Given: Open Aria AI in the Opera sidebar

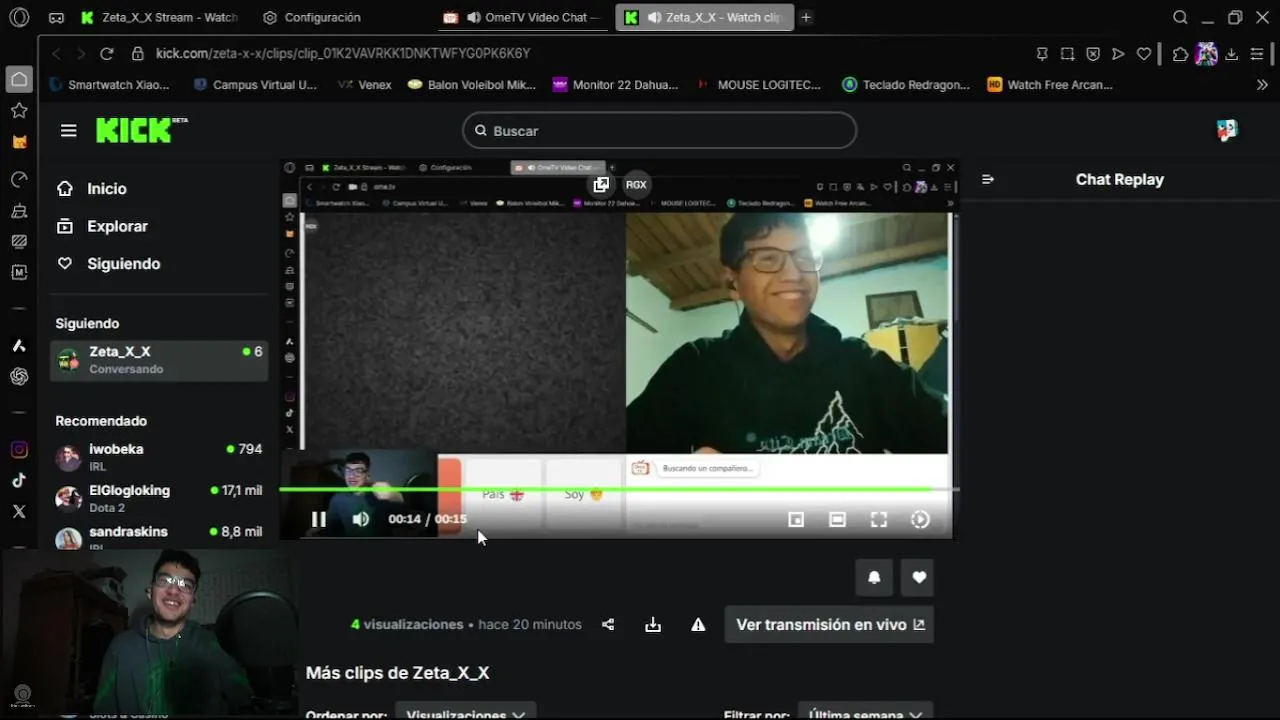Looking at the screenshot, I should pyautogui.click(x=19, y=346).
